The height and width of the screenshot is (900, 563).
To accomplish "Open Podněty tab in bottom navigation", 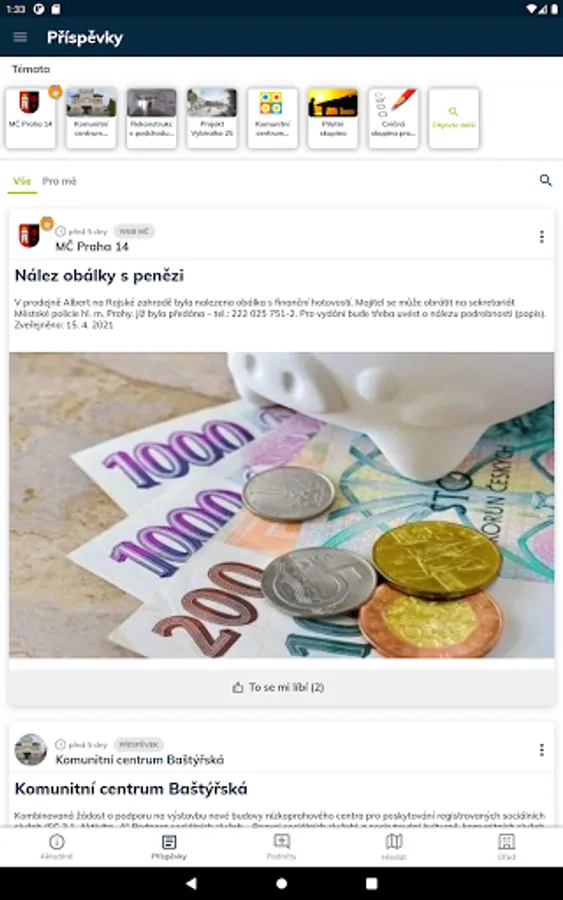I will pyautogui.click(x=281, y=847).
